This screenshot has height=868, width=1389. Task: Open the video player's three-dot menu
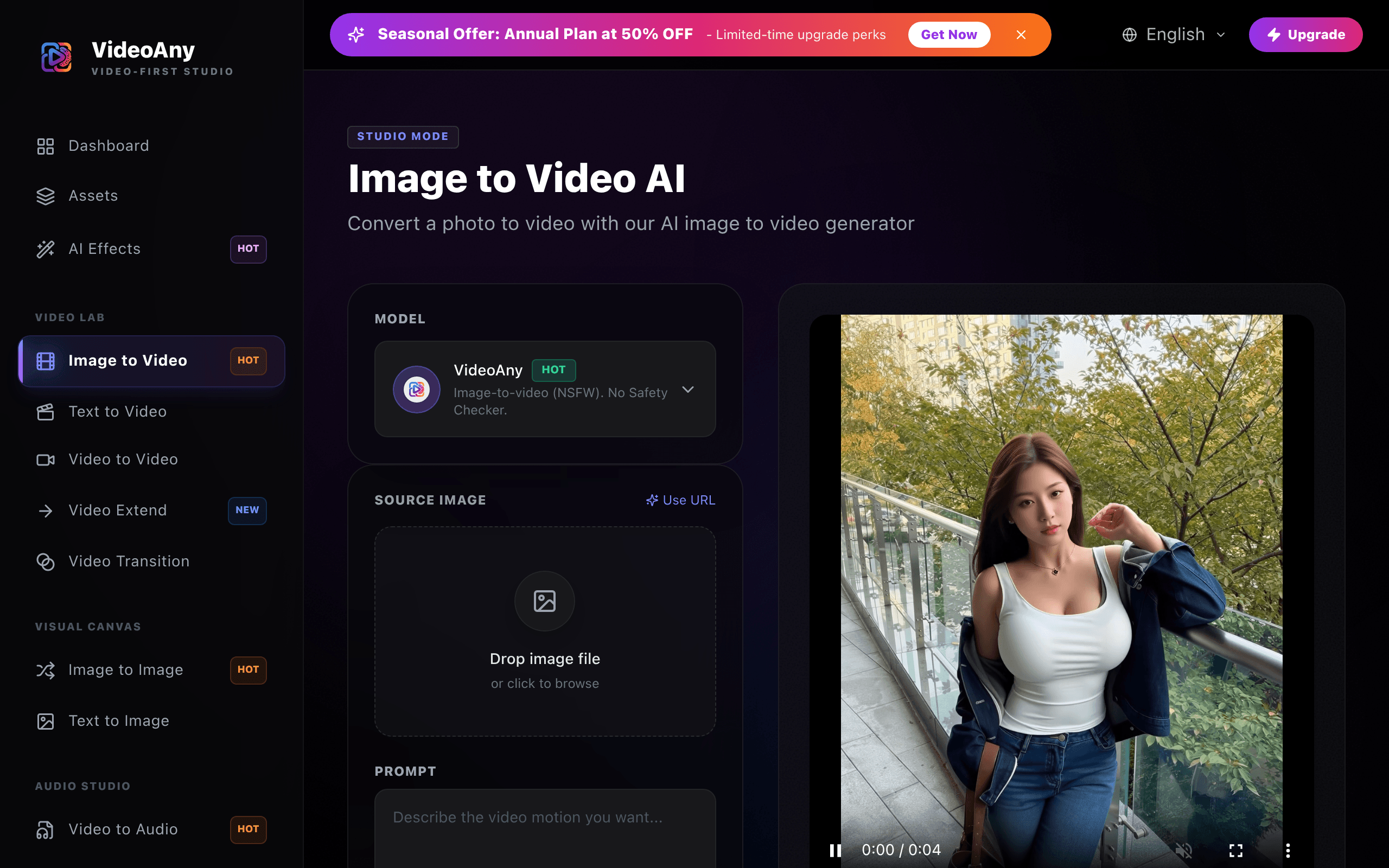click(1288, 850)
